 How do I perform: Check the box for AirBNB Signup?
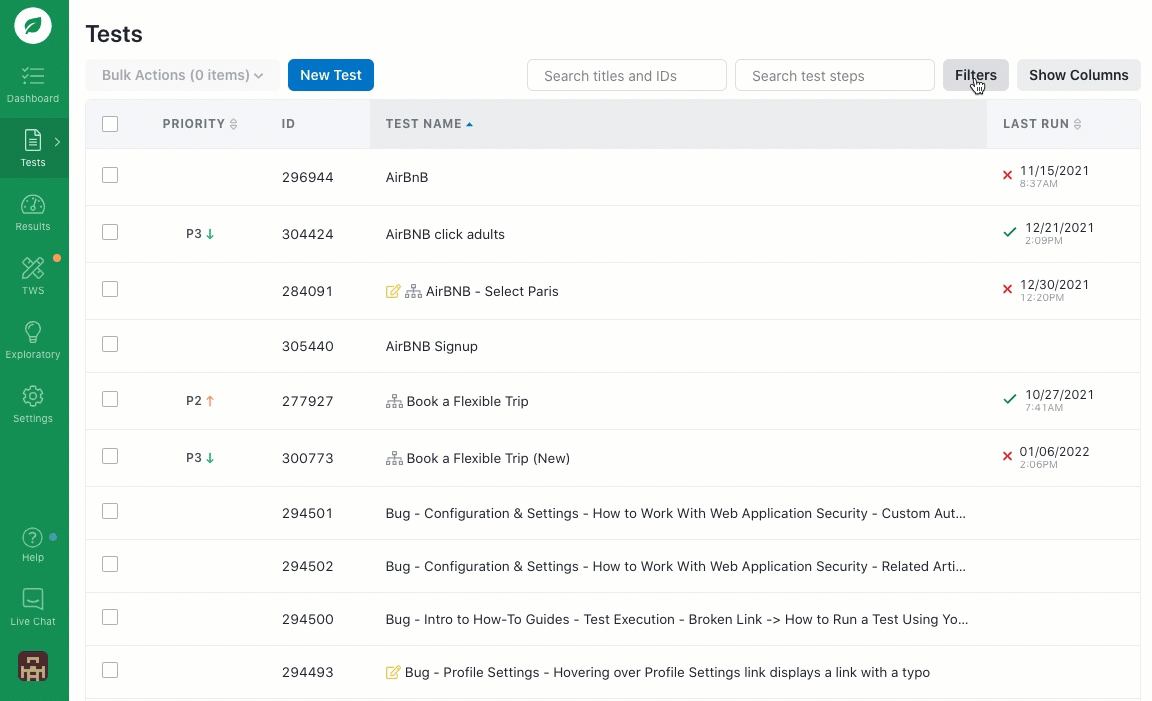pos(110,344)
